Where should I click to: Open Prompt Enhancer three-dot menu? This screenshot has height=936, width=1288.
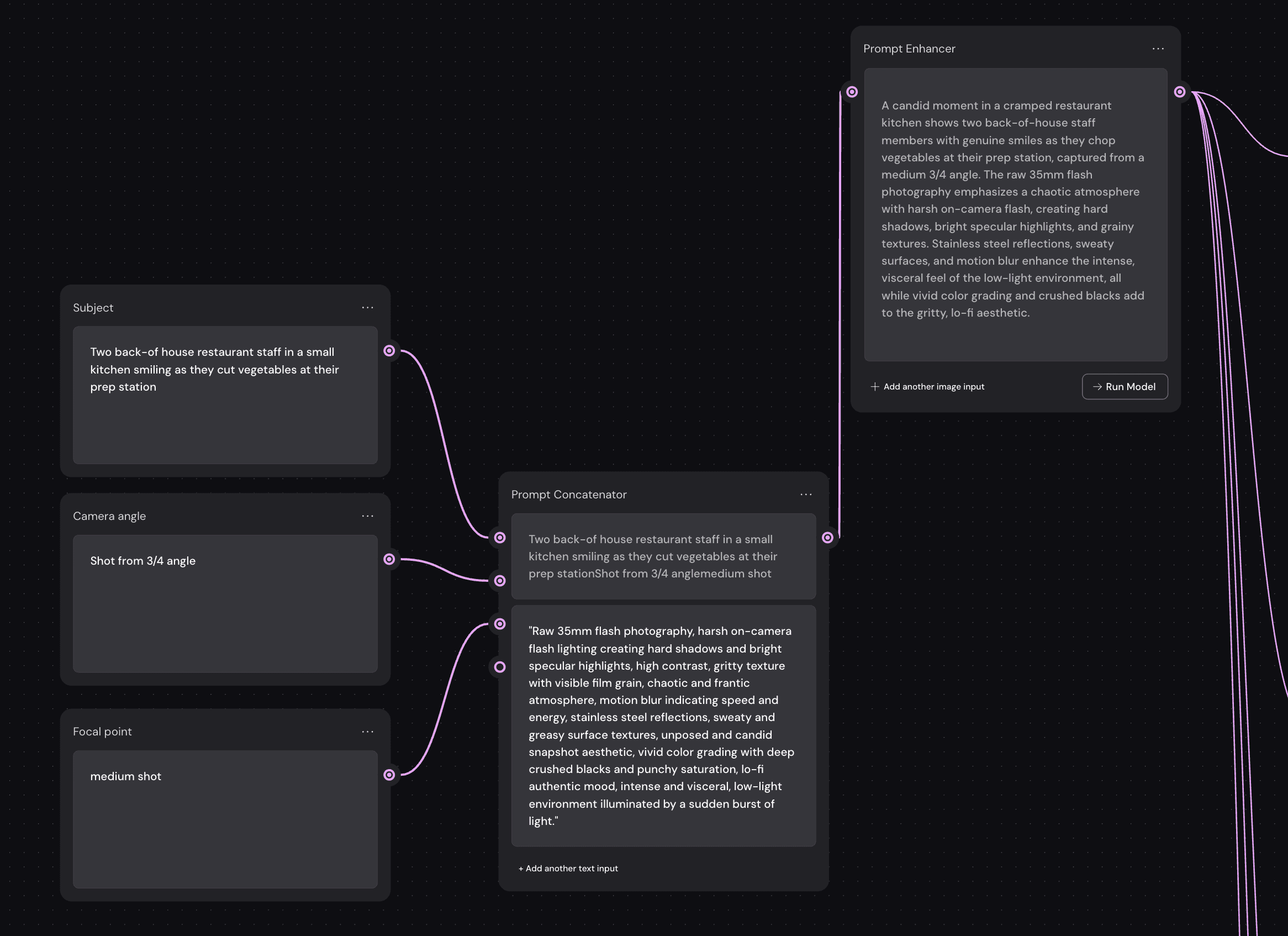point(1158,49)
